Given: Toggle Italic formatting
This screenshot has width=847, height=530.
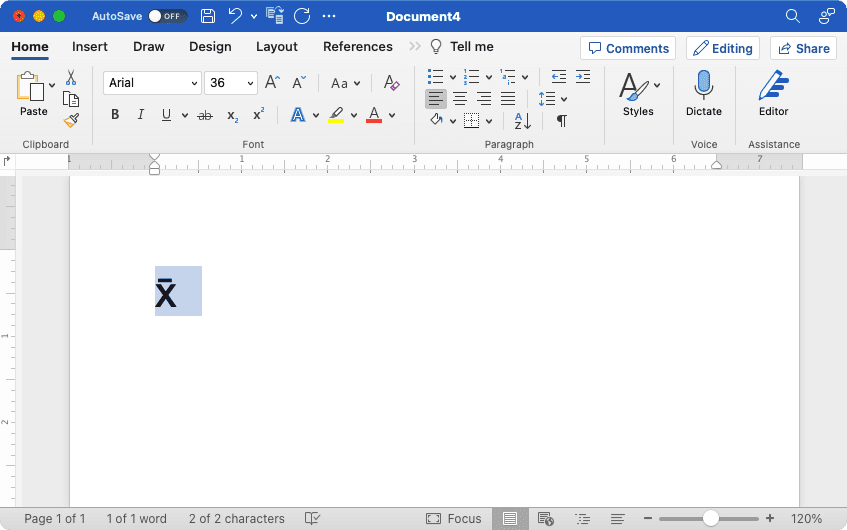Looking at the screenshot, I should [140, 115].
